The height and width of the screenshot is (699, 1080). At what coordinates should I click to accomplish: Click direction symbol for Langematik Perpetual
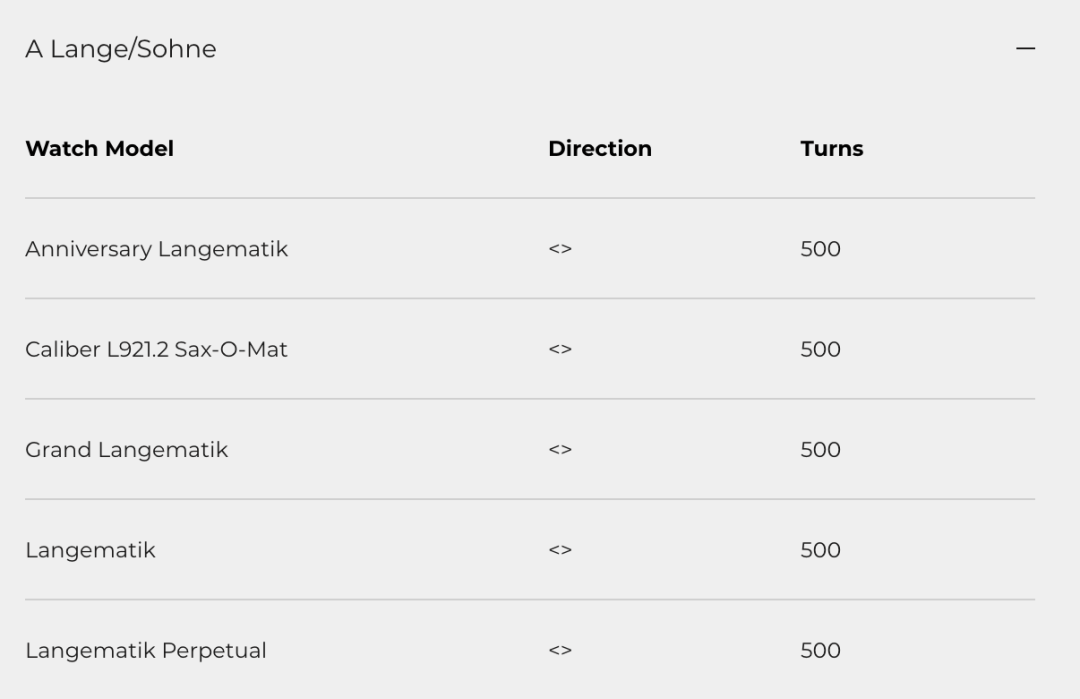(x=560, y=651)
